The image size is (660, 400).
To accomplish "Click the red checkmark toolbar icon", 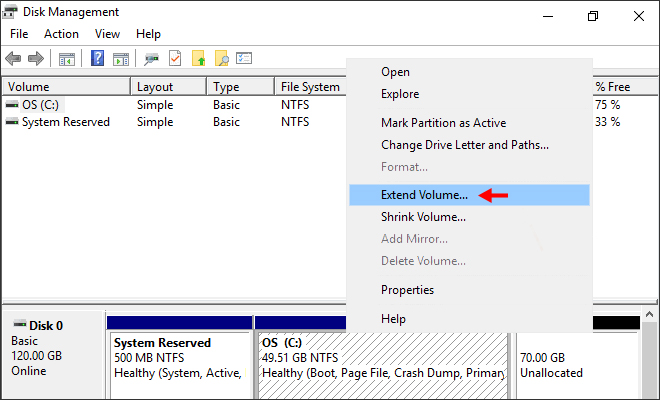I will (175, 58).
